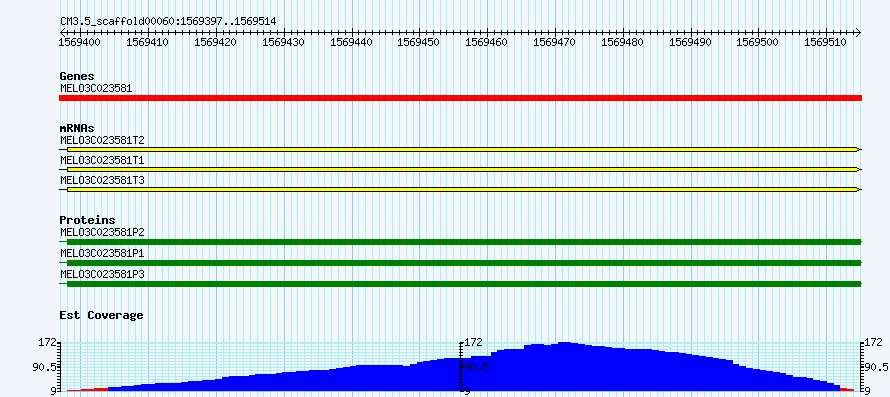Click the MELO3C023581 gene label
Image resolution: width=890 pixels, height=397 pixels.
pos(96,88)
